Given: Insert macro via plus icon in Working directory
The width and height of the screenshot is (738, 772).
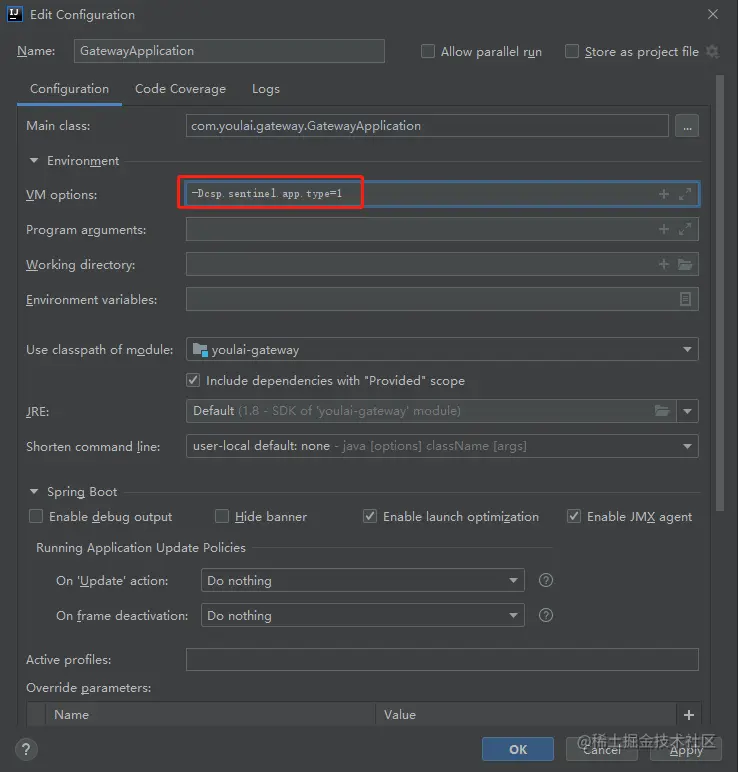Looking at the screenshot, I should pyautogui.click(x=664, y=264).
